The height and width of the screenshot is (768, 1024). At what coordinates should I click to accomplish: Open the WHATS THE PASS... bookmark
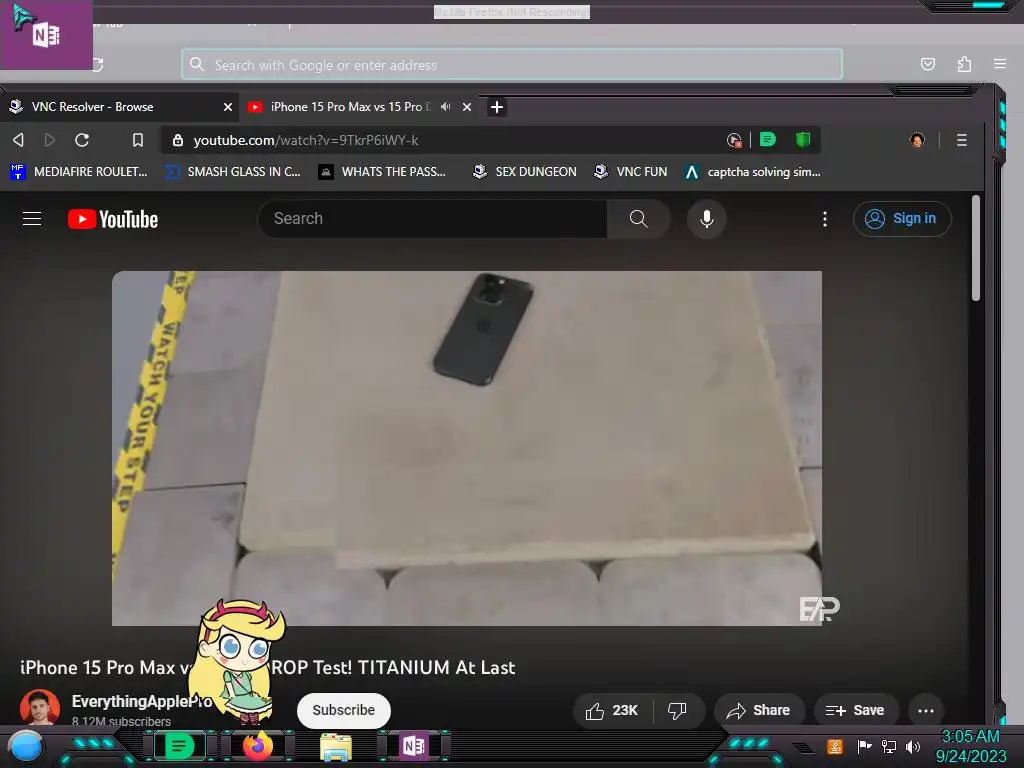click(x=382, y=172)
